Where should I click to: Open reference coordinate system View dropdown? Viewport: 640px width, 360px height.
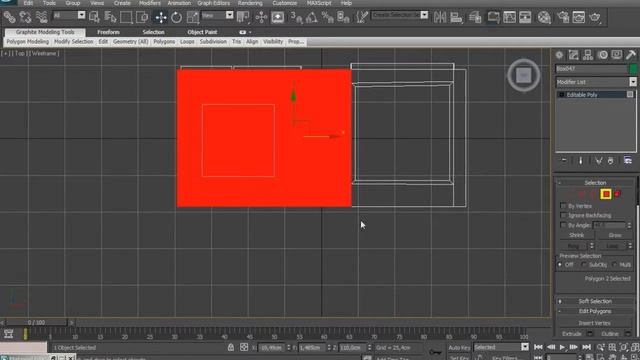point(229,15)
